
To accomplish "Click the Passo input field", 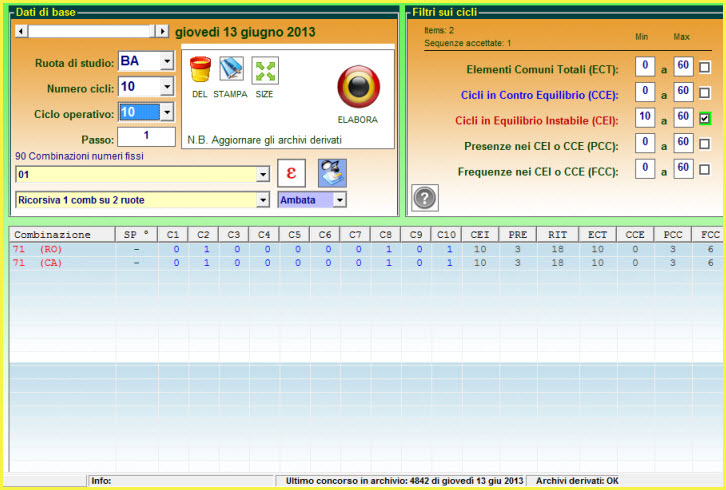I will (x=146, y=137).
